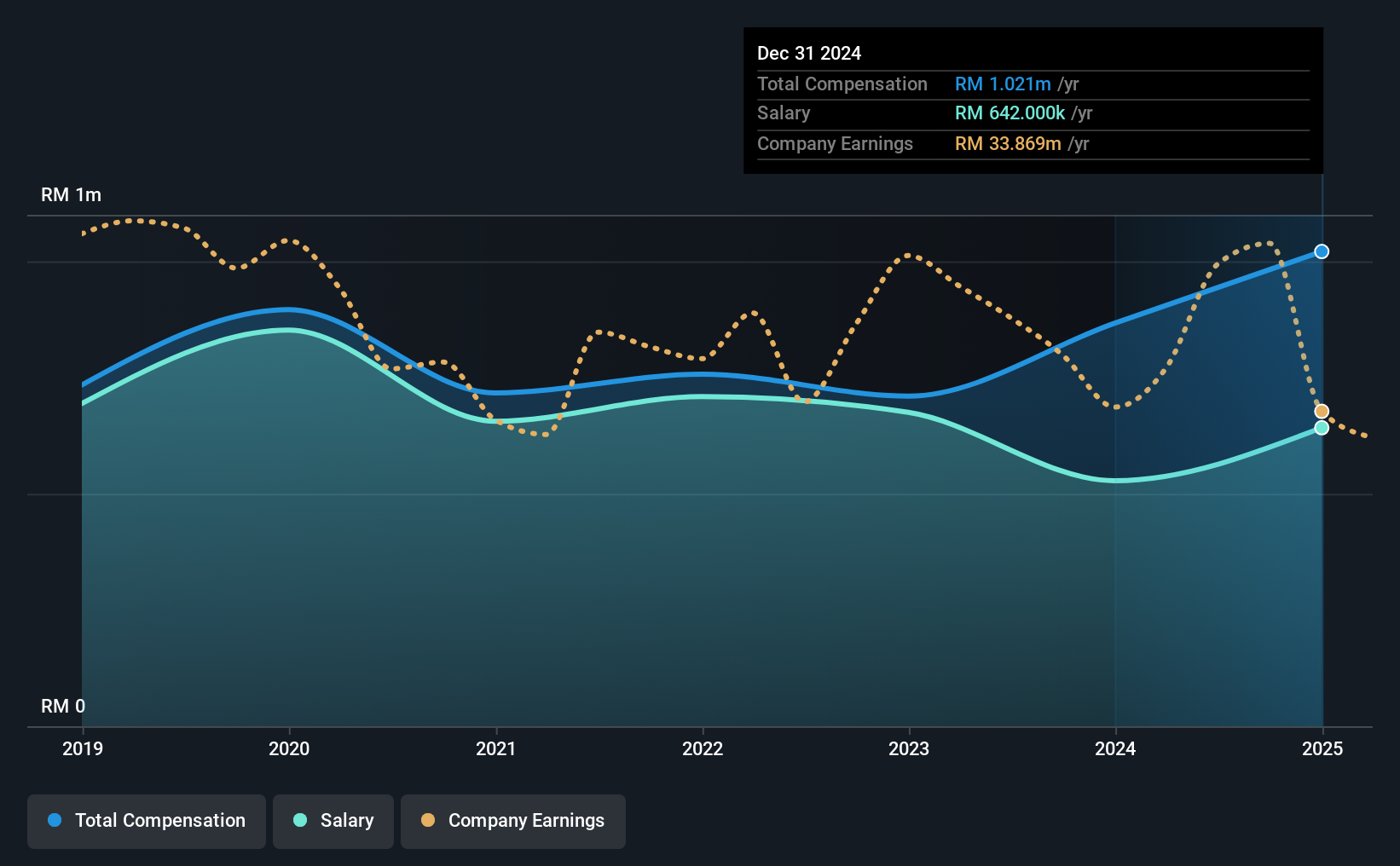Click the RM 0 y-axis label
Screen dimensions: 1400x866
coord(63,707)
